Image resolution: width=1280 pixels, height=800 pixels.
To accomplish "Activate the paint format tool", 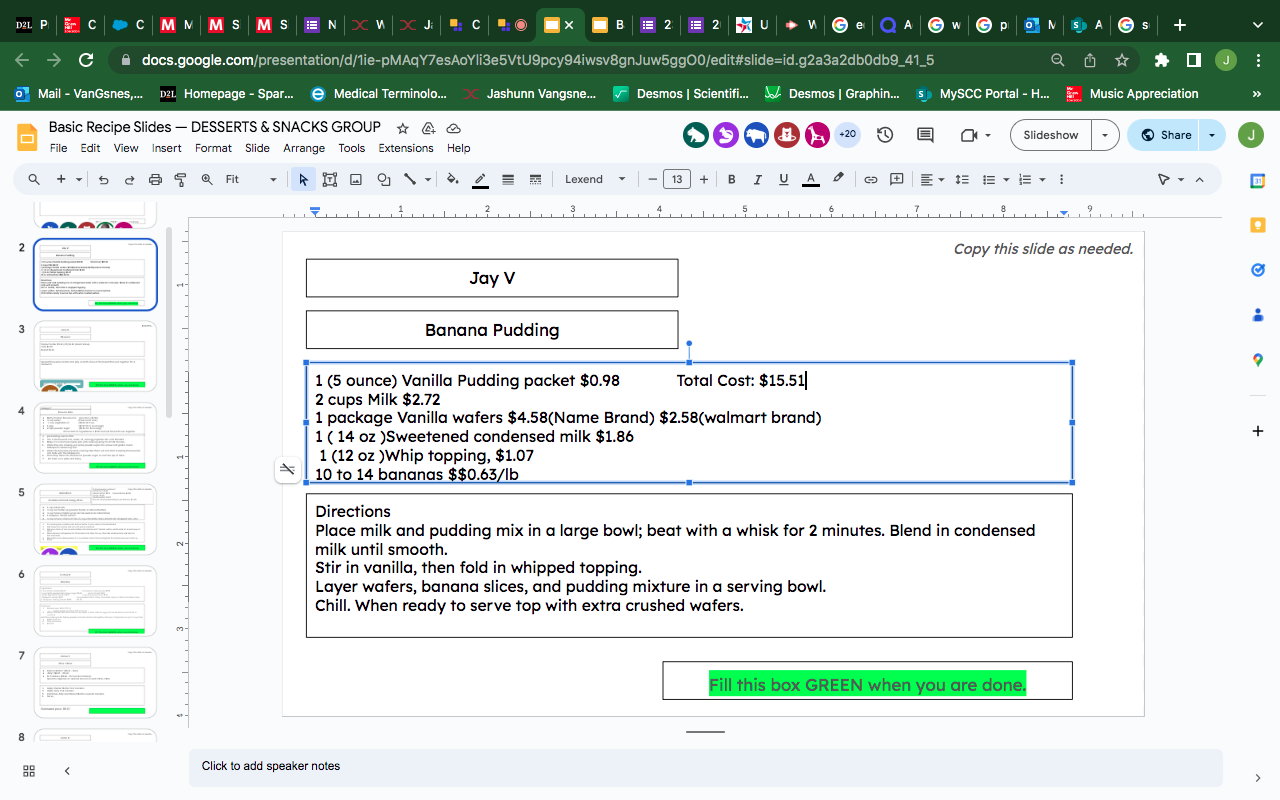I will tap(181, 179).
